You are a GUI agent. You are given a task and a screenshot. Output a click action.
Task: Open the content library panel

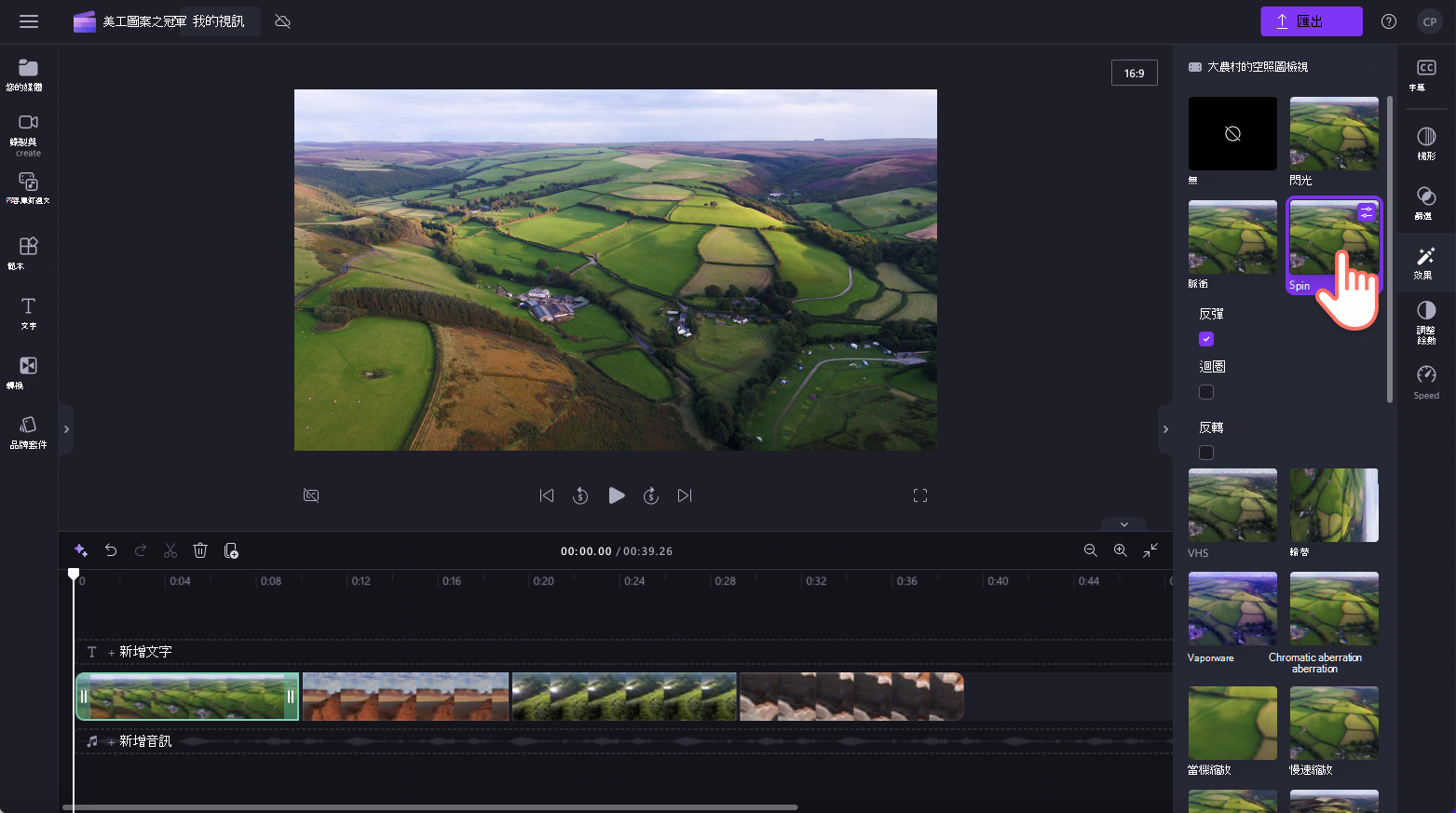[x=28, y=187]
